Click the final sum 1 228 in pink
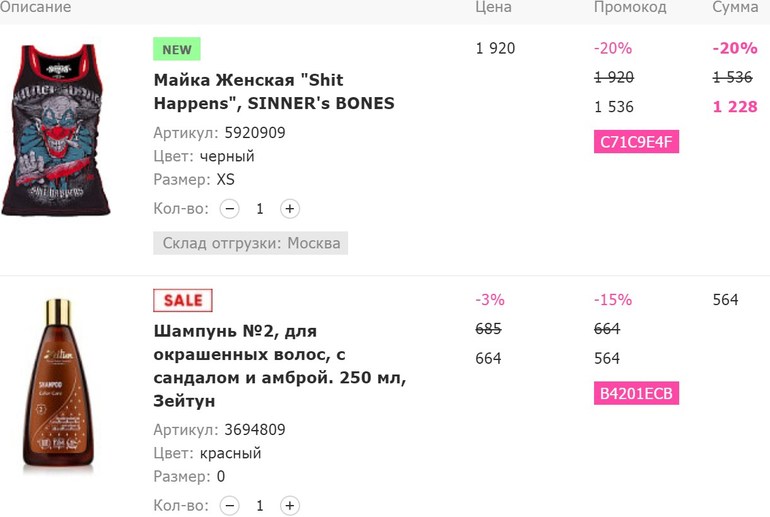The height and width of the screenshot is (517, 770). pyautogui.click(x=735, y=107)
